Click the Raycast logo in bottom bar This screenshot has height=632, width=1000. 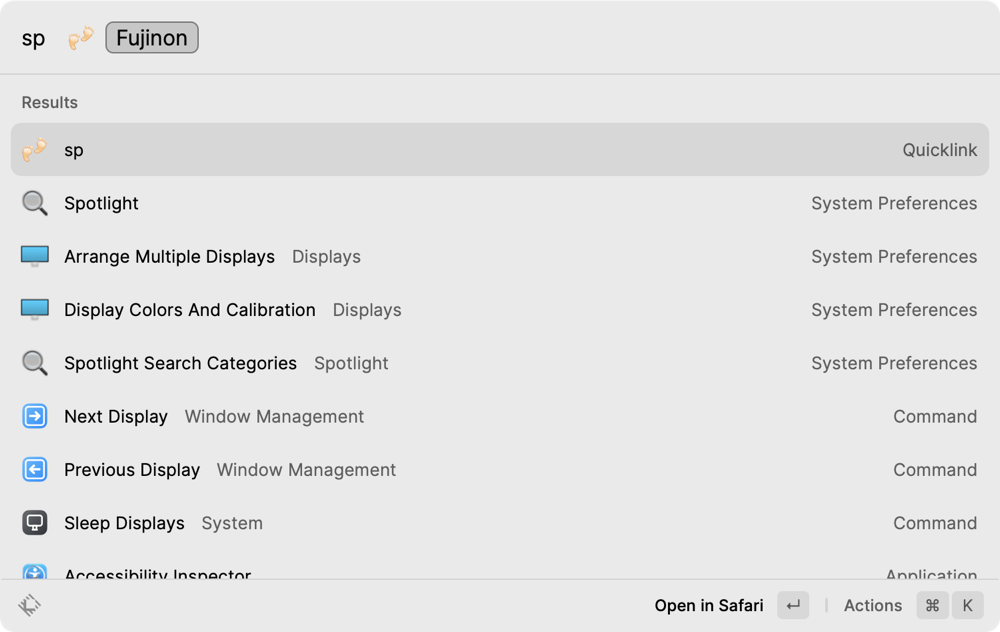tap(30, 605)
